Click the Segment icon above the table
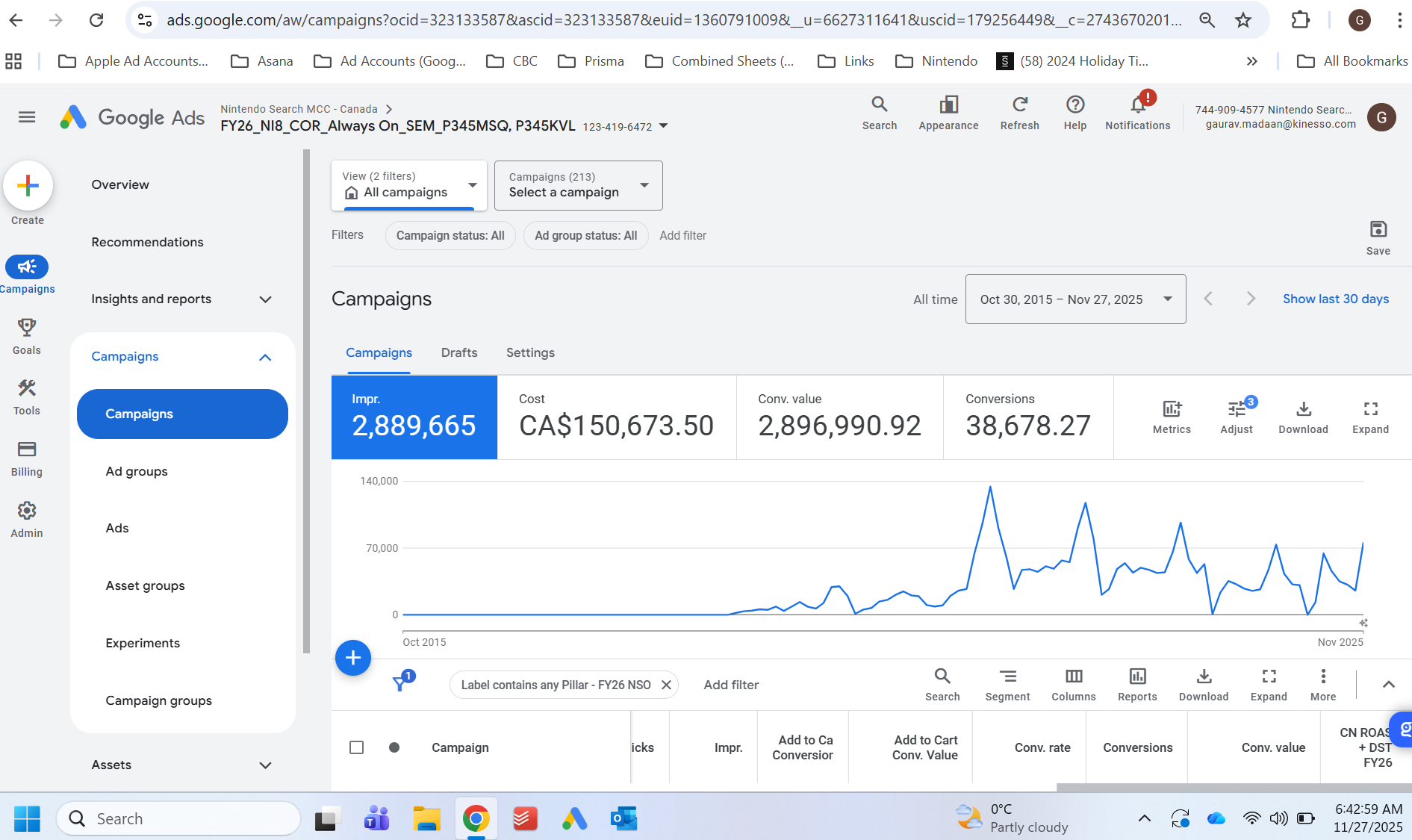Image resolution: width=1412 pixels, height=840 pixels. pos(1007,684)
